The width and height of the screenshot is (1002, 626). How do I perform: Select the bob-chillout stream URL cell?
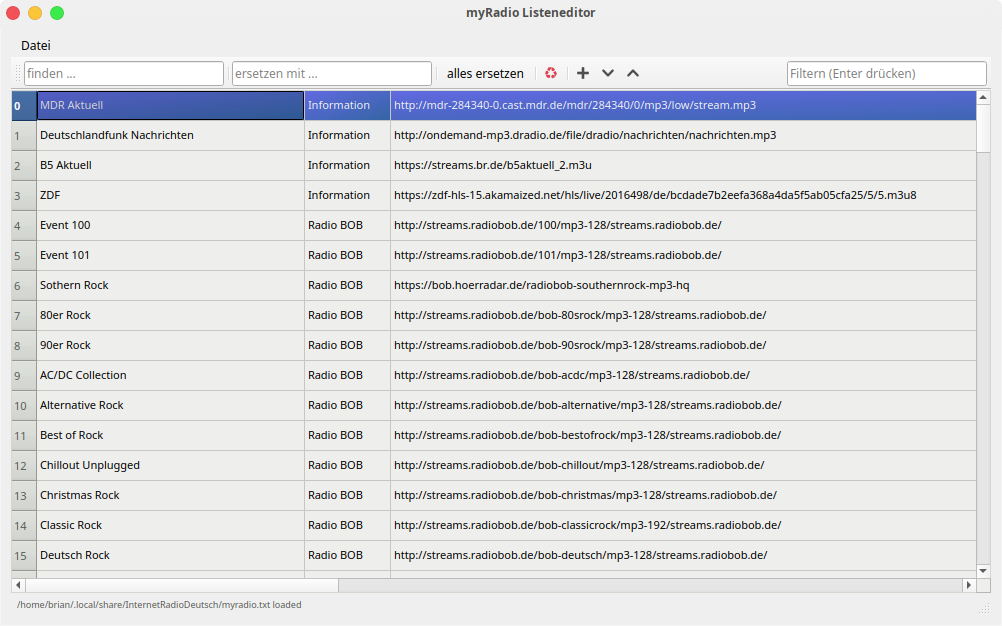coord(684,466)
